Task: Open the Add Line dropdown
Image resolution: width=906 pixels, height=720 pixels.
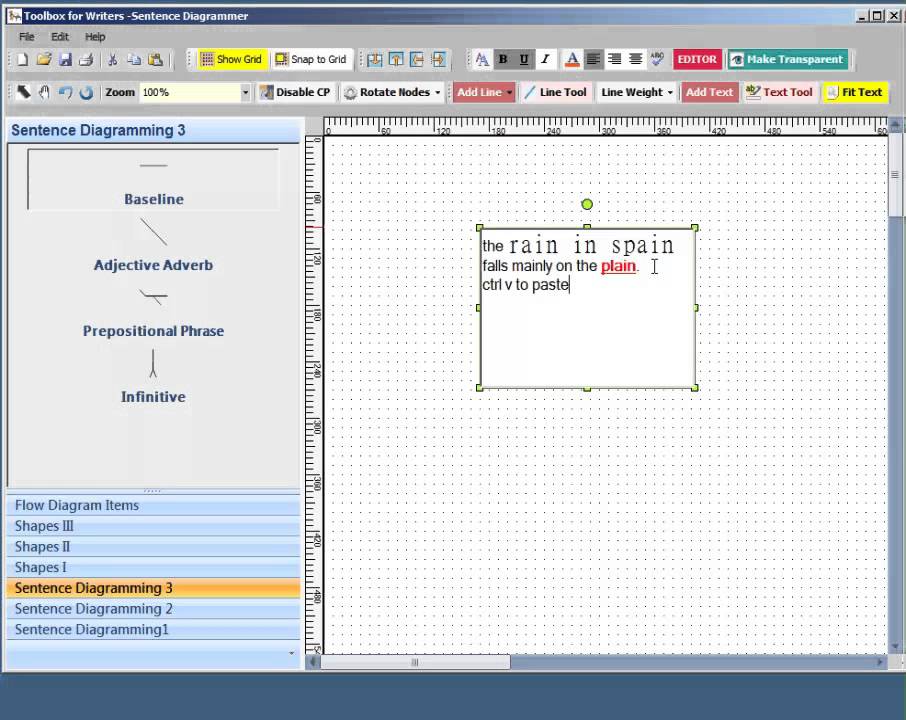Action: (x=484, y=92)
